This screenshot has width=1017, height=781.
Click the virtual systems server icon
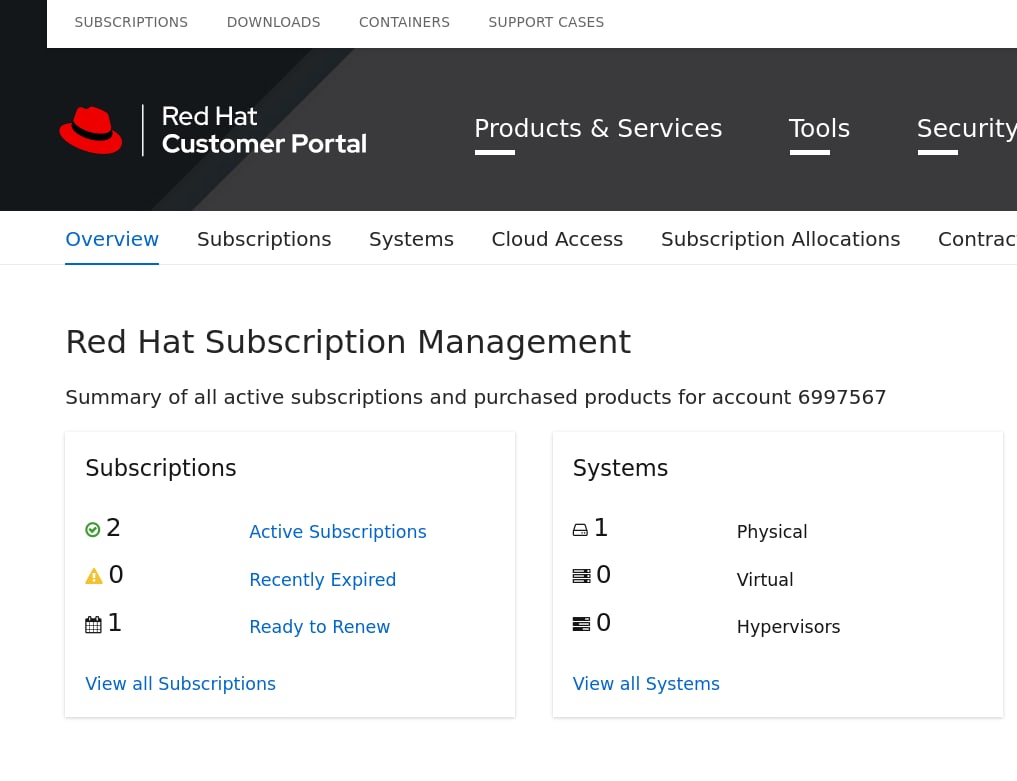click(581, 576)
